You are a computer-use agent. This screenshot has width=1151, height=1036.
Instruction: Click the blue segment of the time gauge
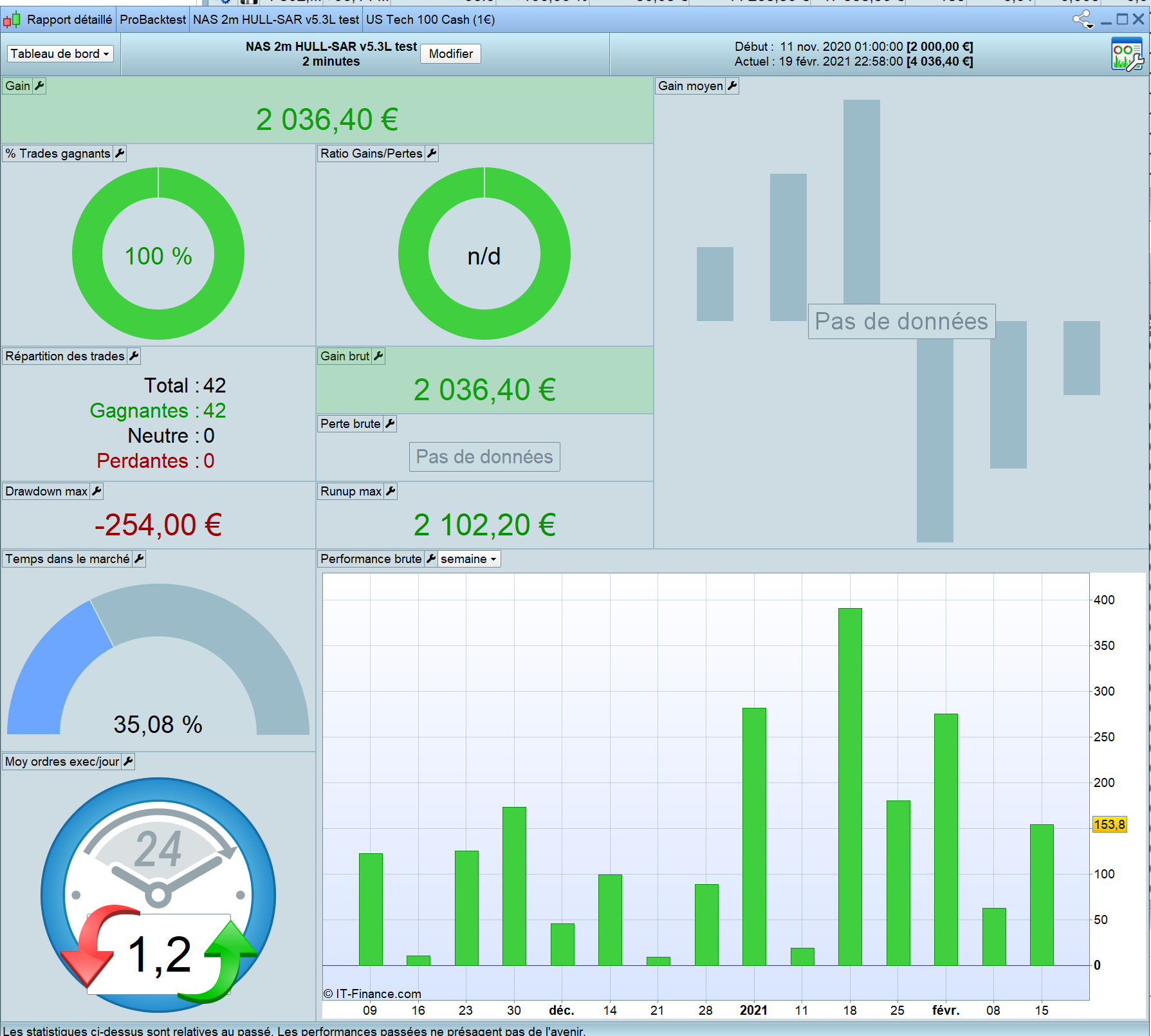coord(55,673)
